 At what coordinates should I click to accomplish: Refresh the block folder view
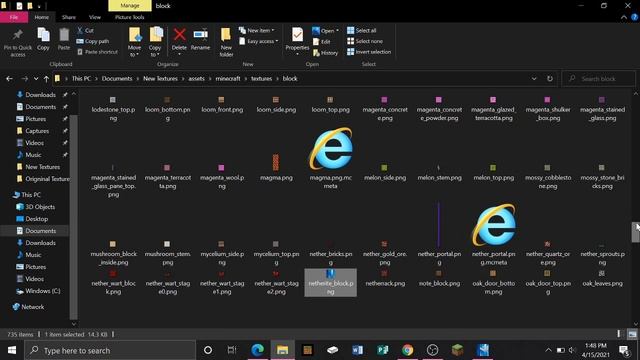coord(550,79)
